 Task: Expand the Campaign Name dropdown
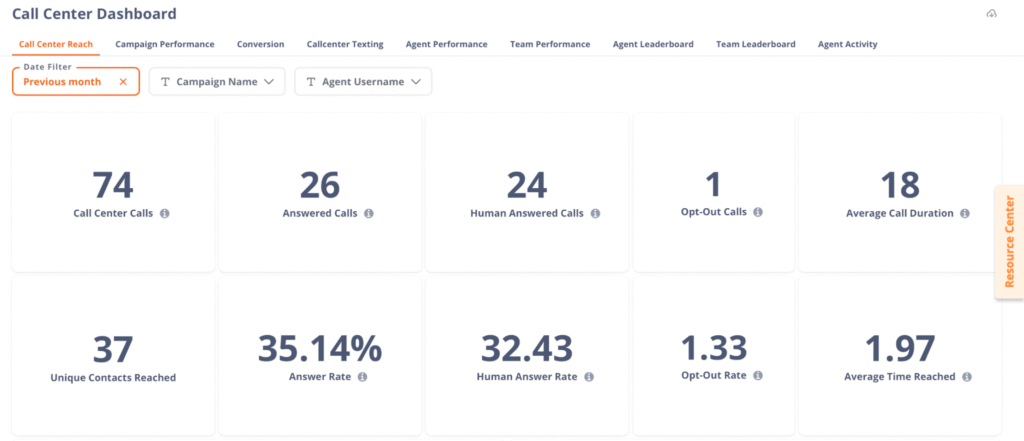tap(217, 82)
